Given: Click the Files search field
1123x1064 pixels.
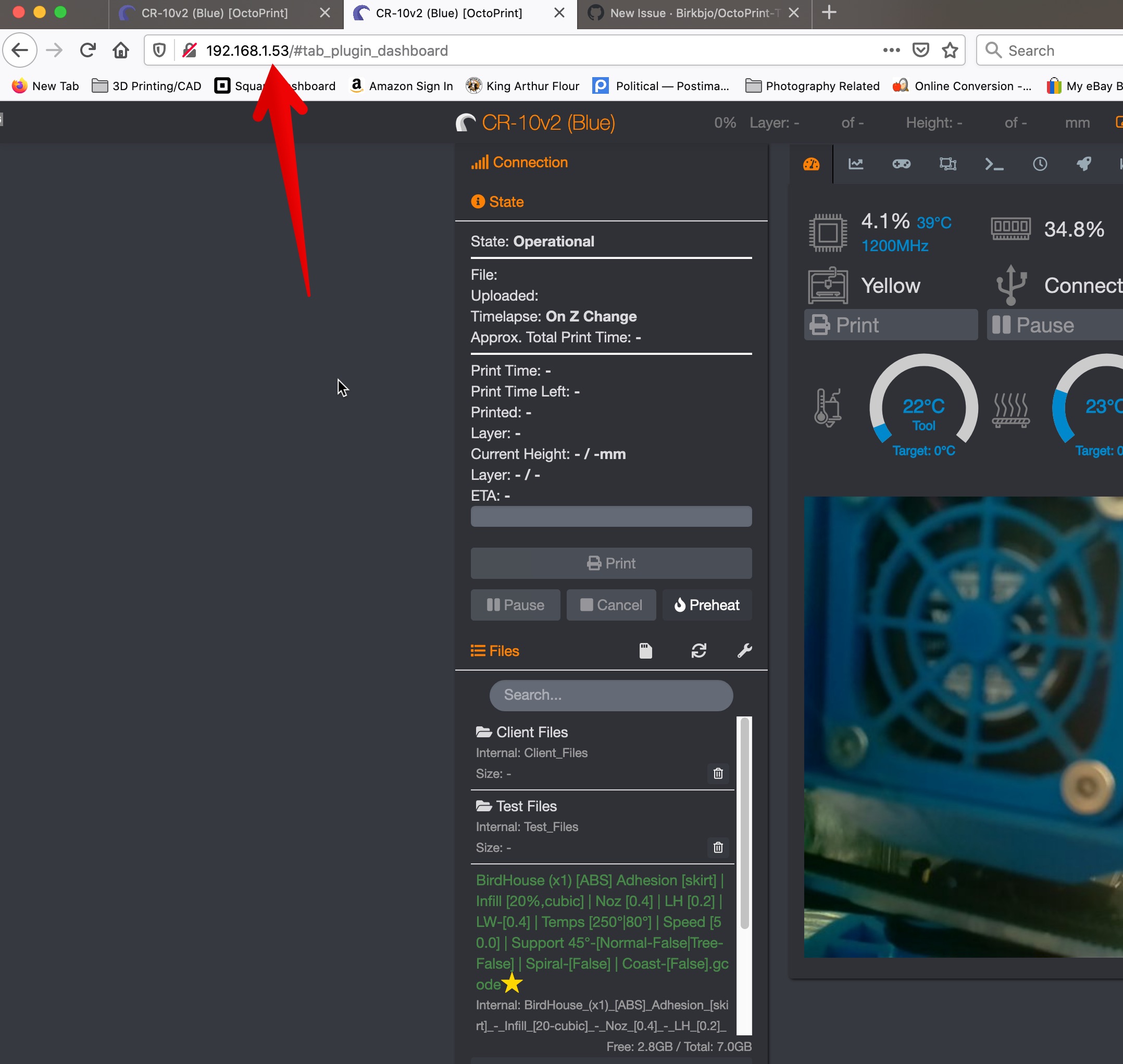Looking at the screenshot, I should pos(610,695).
